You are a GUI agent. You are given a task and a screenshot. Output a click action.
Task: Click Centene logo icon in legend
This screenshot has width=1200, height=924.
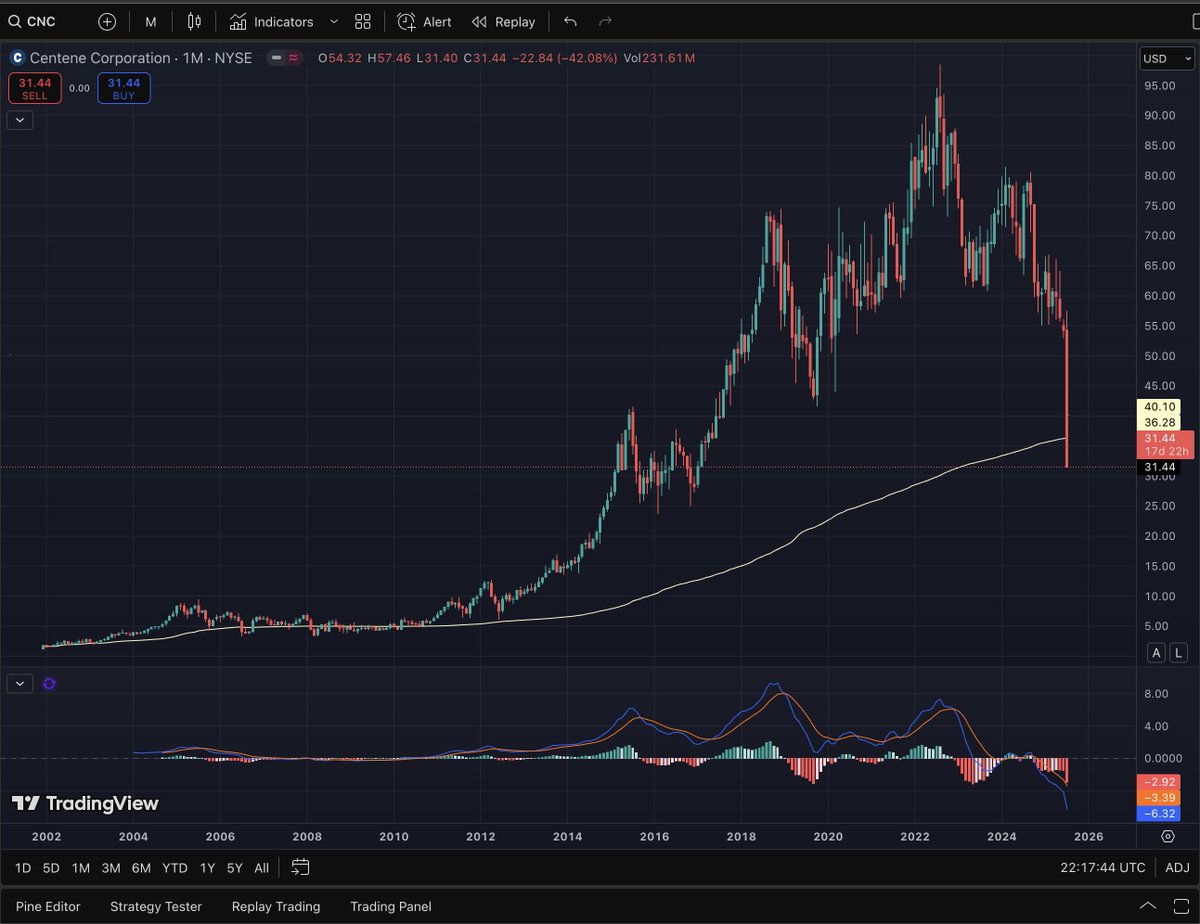[x=16, y=58]
